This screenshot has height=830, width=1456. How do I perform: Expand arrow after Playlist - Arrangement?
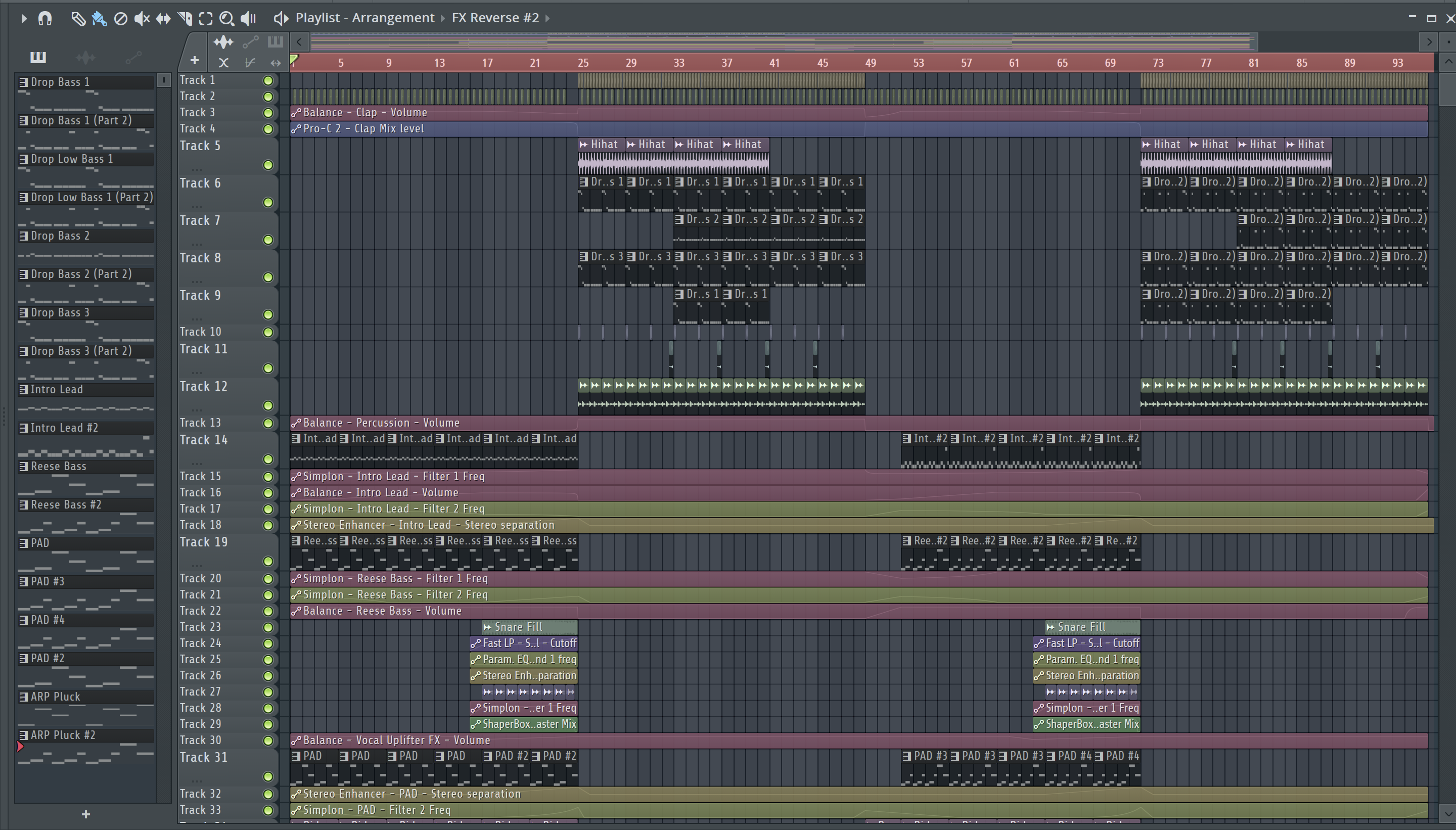pyautogui.click(x=443, y=18)
